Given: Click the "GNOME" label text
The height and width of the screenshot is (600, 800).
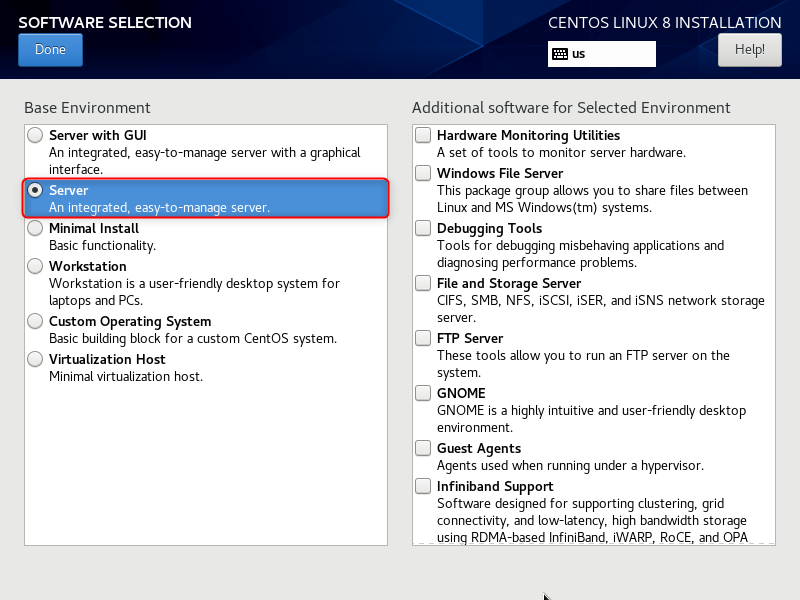Looking at the screenshot, I should coord(461,393).
